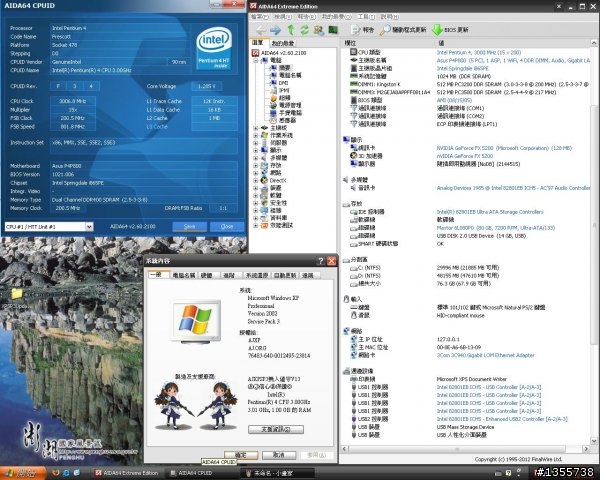This screenshot has width=600, height=480.
Task: Click the vertical scrollbar down arrow in AIDA64
Action: coord(594,441)
